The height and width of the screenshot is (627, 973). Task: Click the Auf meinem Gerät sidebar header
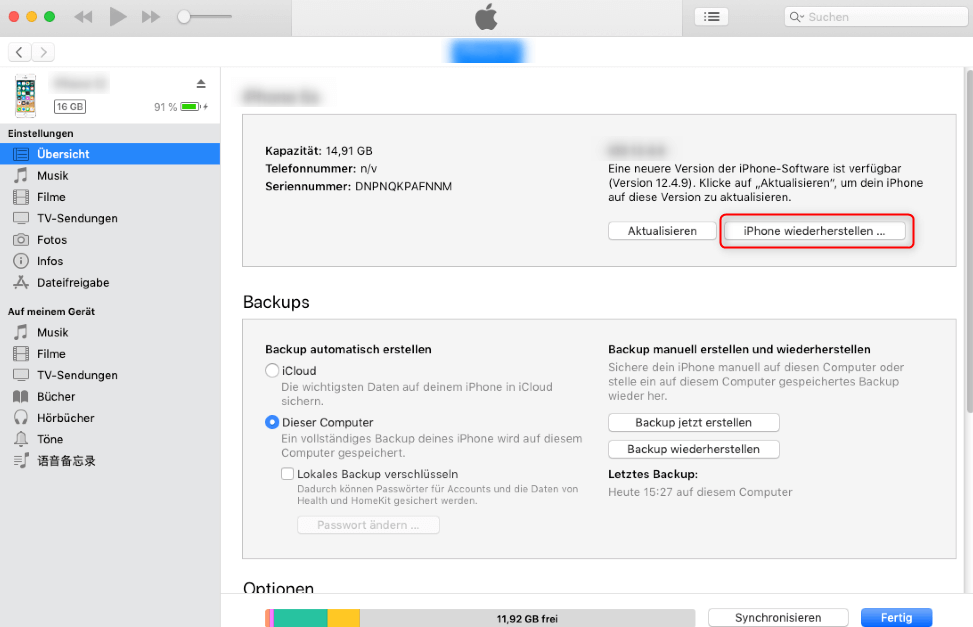click(x=52, y=312)
